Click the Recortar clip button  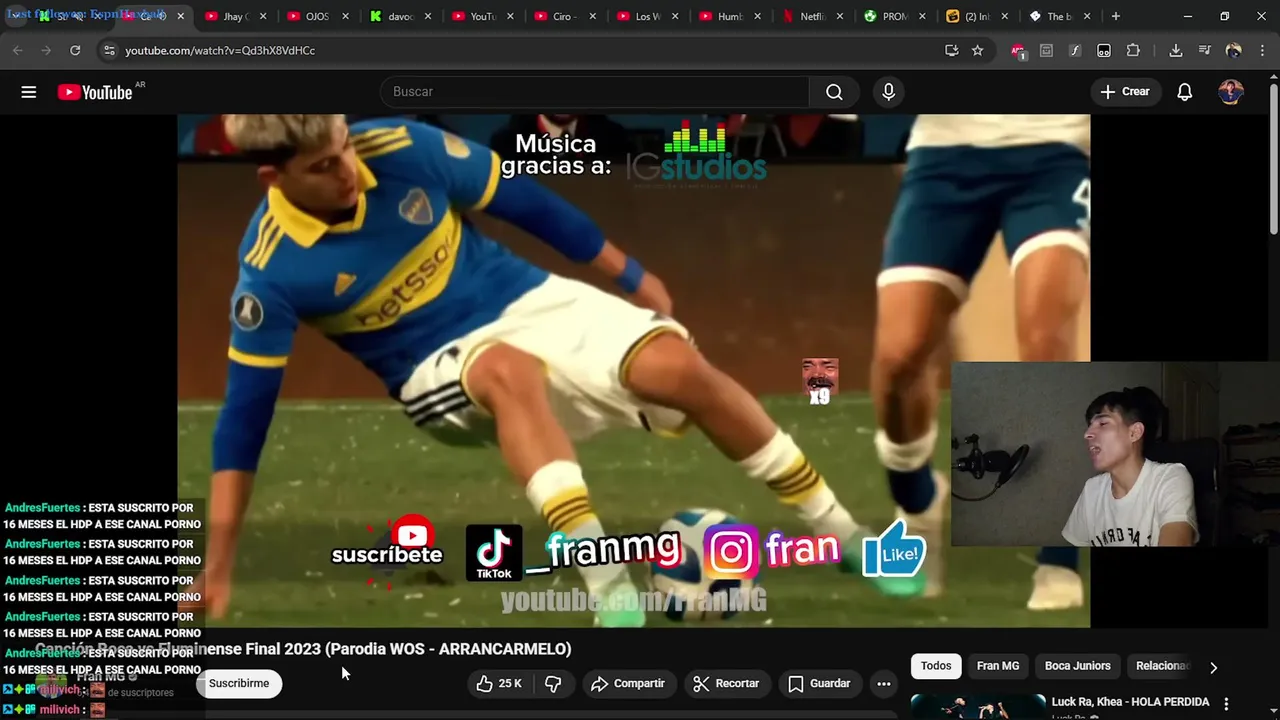click(x=726, y=684)
